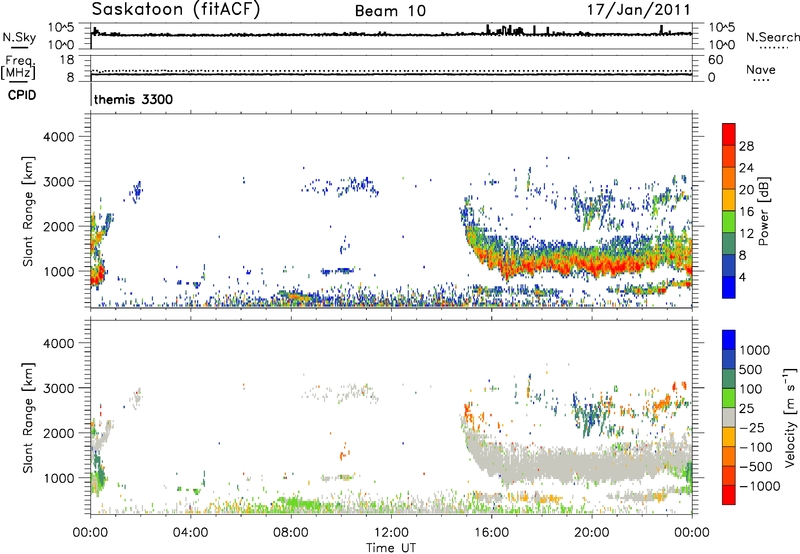Click the "60" Nave axis tick
800x554 pixels.
715,60
